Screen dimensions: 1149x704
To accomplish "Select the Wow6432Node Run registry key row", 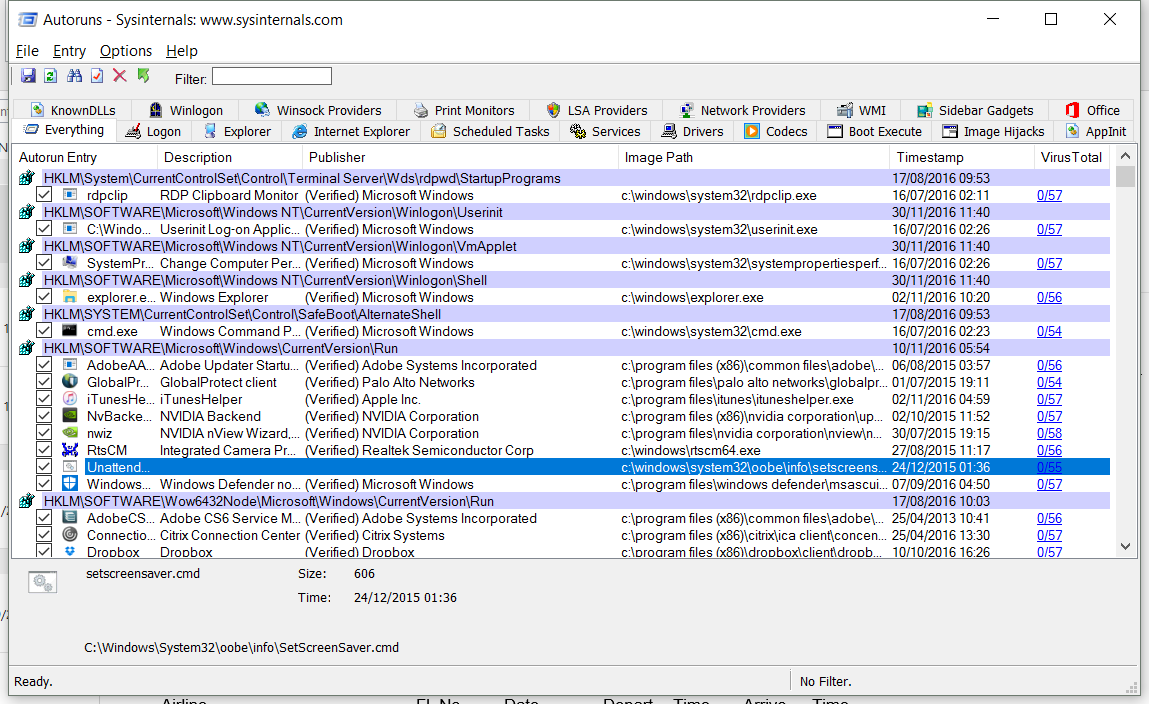I will pos(562,501).
